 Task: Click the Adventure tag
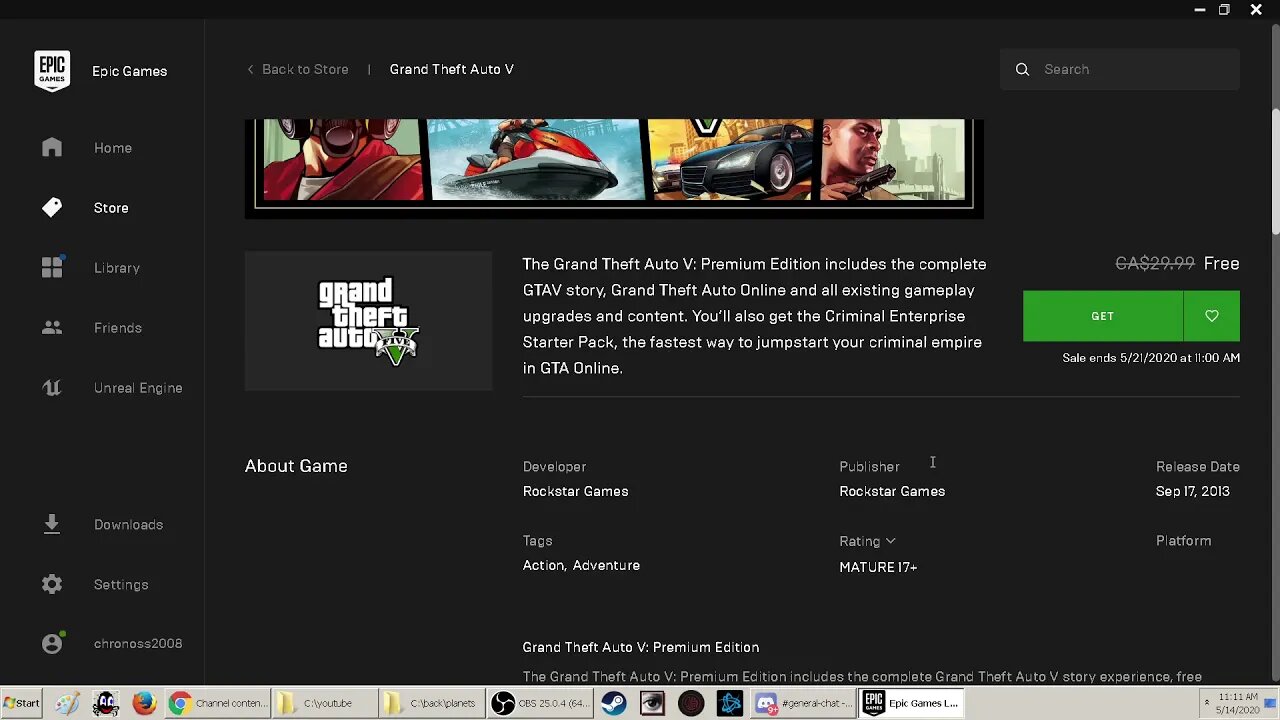pyautogui.click(x=606, y=566)
